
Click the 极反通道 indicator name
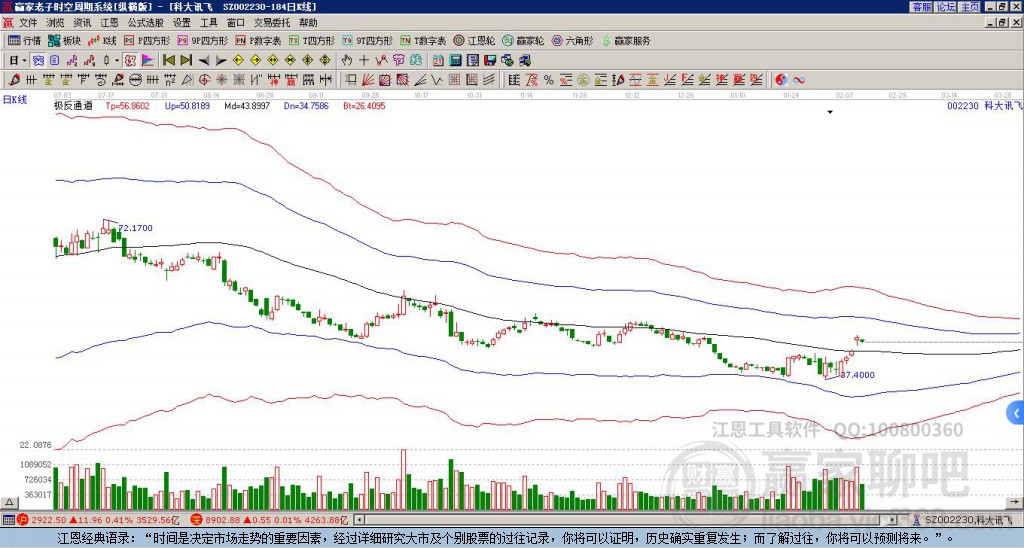[73, 105]
